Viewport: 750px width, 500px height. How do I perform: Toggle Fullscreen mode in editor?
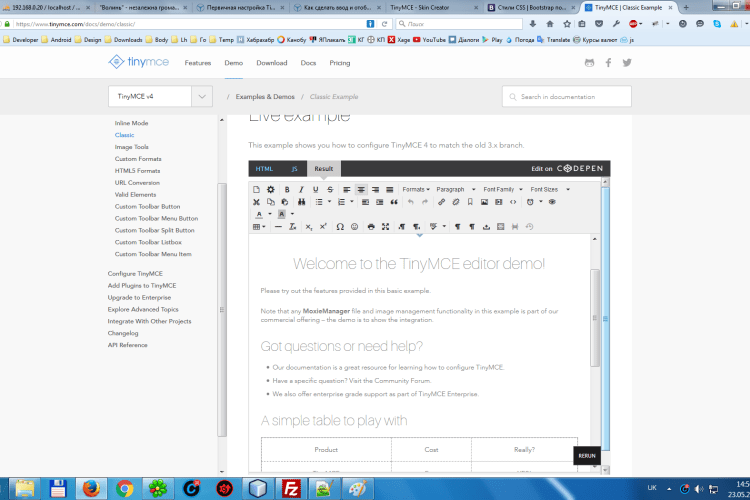(386, 227)
